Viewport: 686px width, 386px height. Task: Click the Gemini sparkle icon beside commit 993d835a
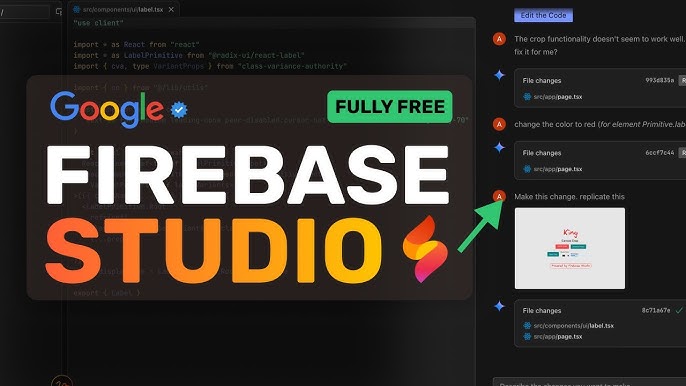pos(499,75)
